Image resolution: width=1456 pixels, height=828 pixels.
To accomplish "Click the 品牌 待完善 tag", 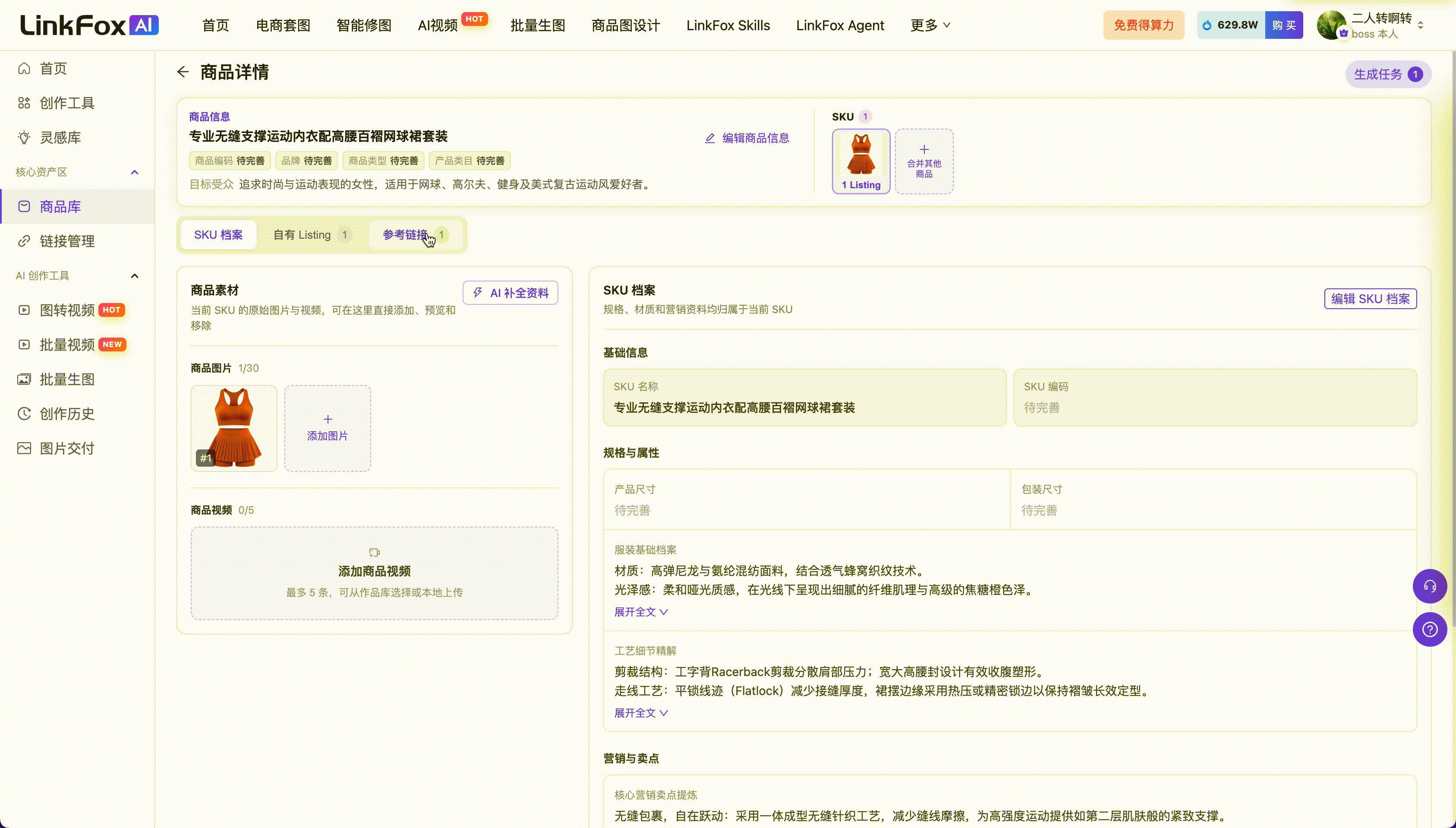I will (307, 161).
